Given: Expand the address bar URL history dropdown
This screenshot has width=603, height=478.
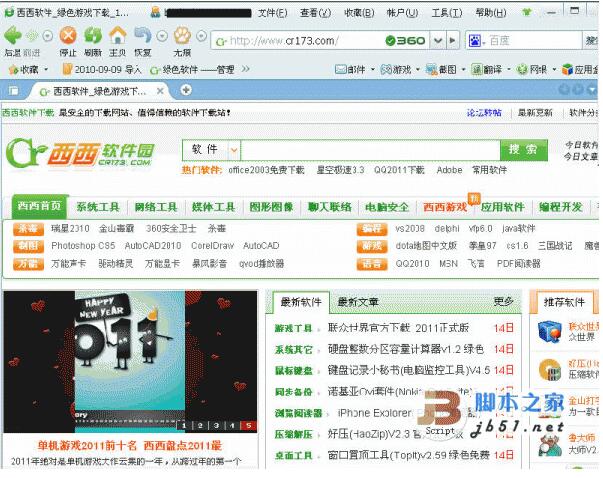Looking at the screenshot, I should click(x=438, y=40).
